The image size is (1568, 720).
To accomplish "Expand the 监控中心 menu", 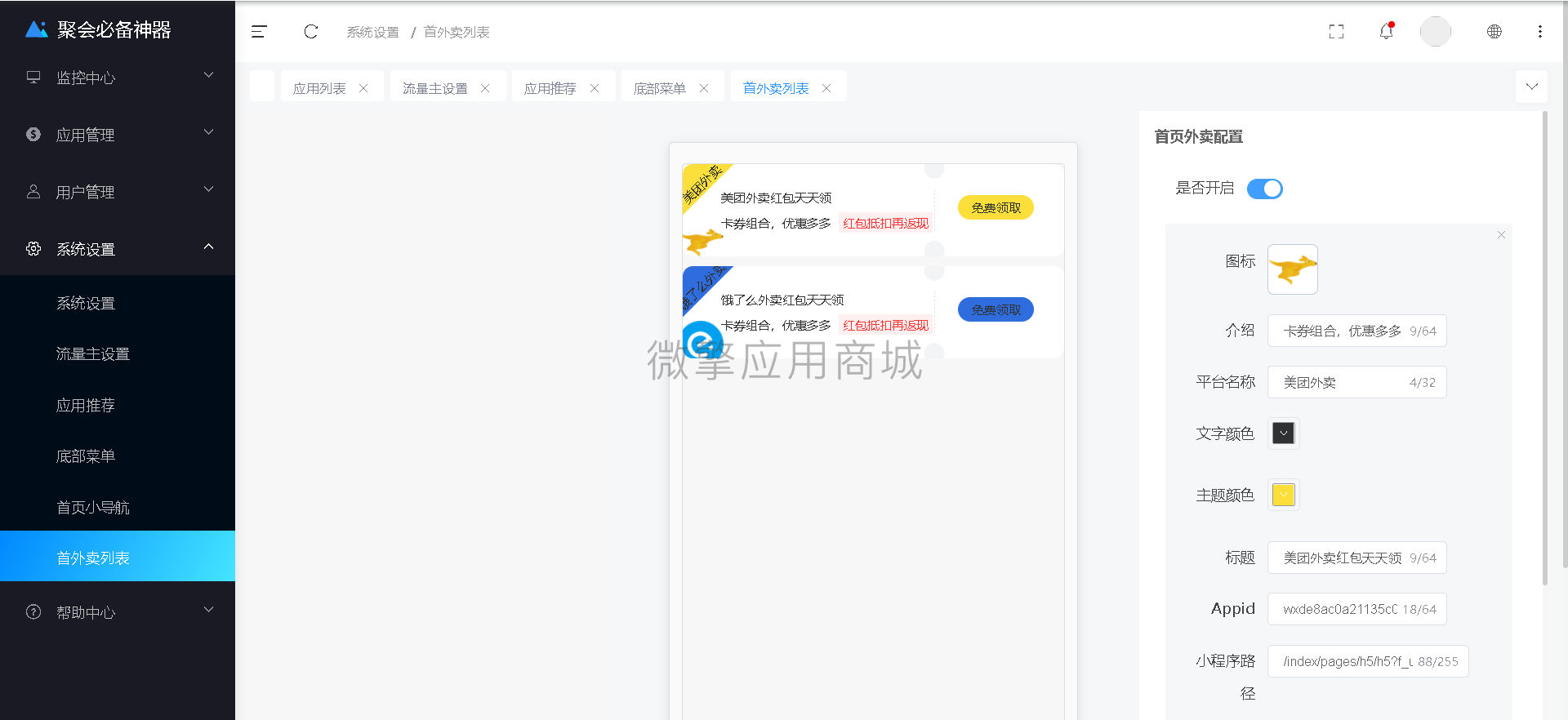I will (x=208, y=75).
